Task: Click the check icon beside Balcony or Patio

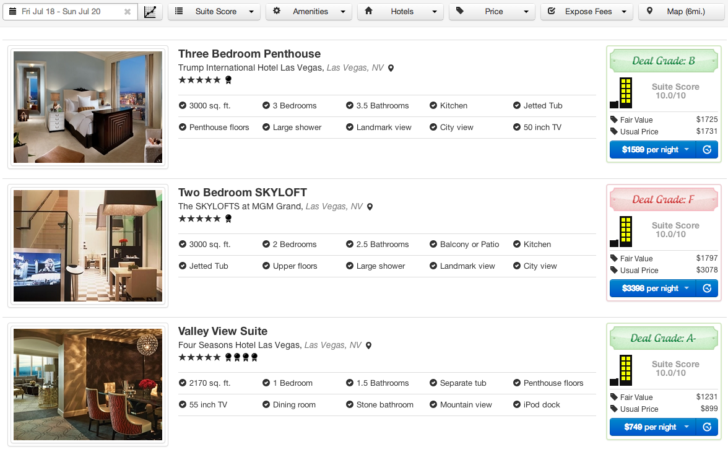Action: [433, 245]
